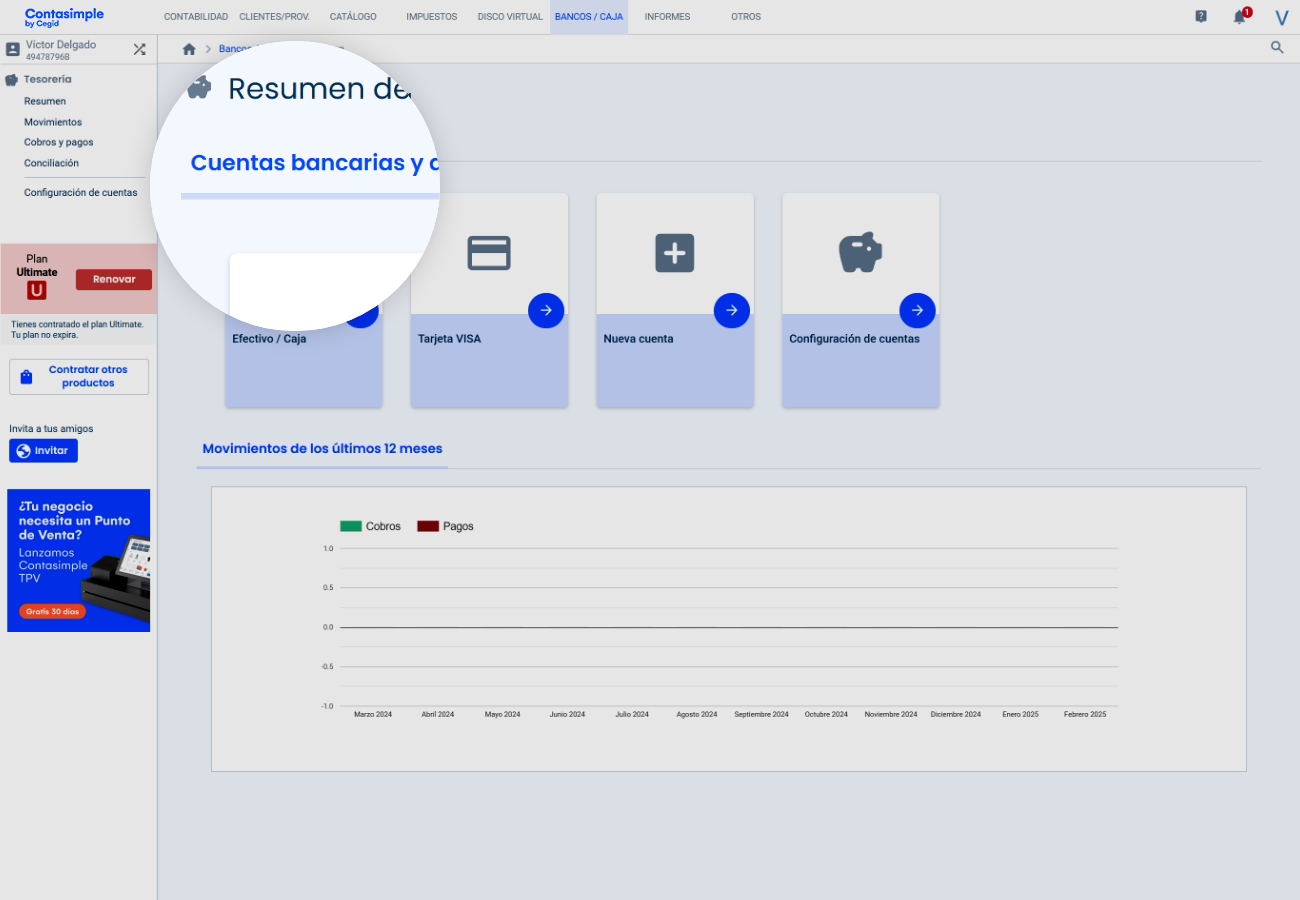Screen dimensions: 1300x900
Task: Click the Renovar button
Action: tap(114, 280)
